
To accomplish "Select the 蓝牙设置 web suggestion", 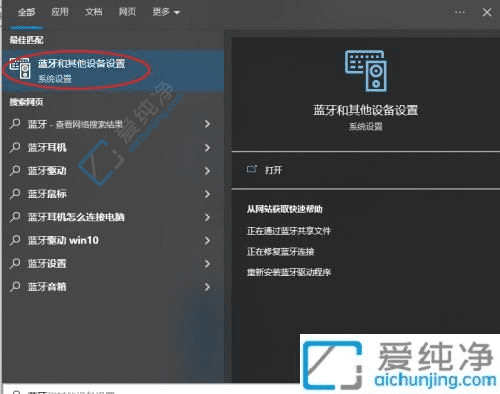I will tap(113, 264).
